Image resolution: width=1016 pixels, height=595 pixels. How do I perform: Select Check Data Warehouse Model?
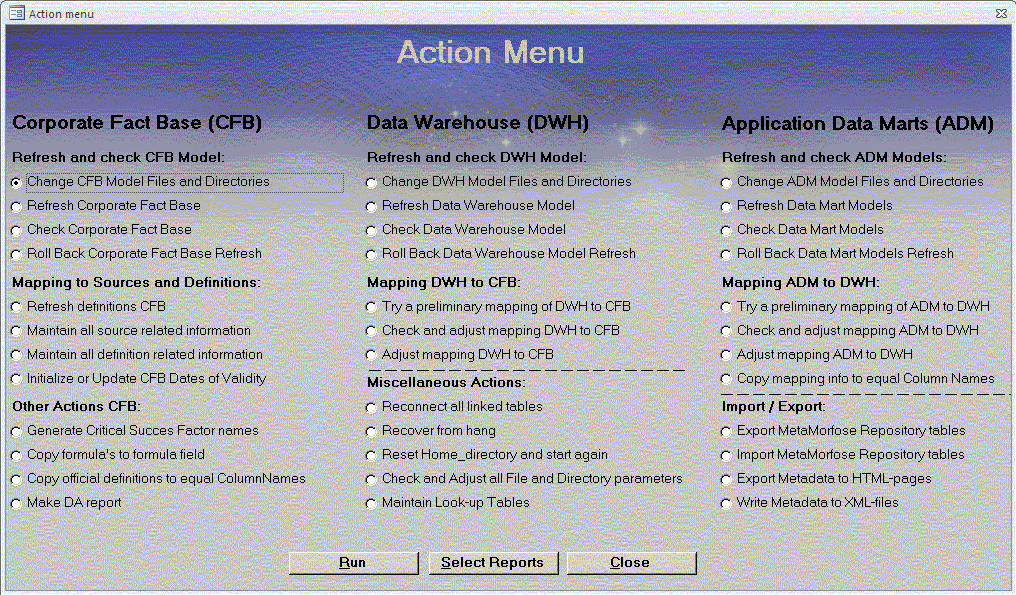(x=371, y=231)
